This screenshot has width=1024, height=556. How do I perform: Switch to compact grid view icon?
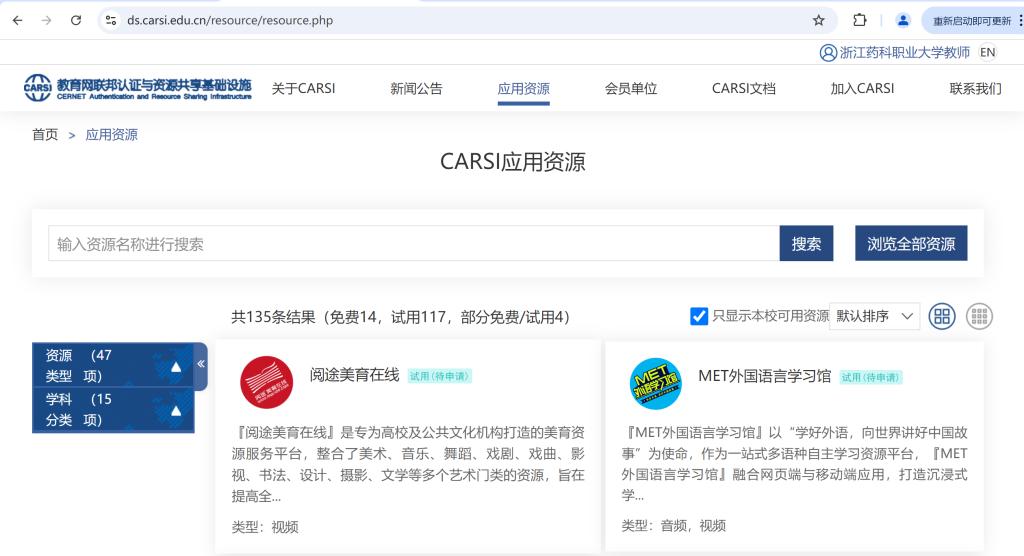tap(979, 317)
